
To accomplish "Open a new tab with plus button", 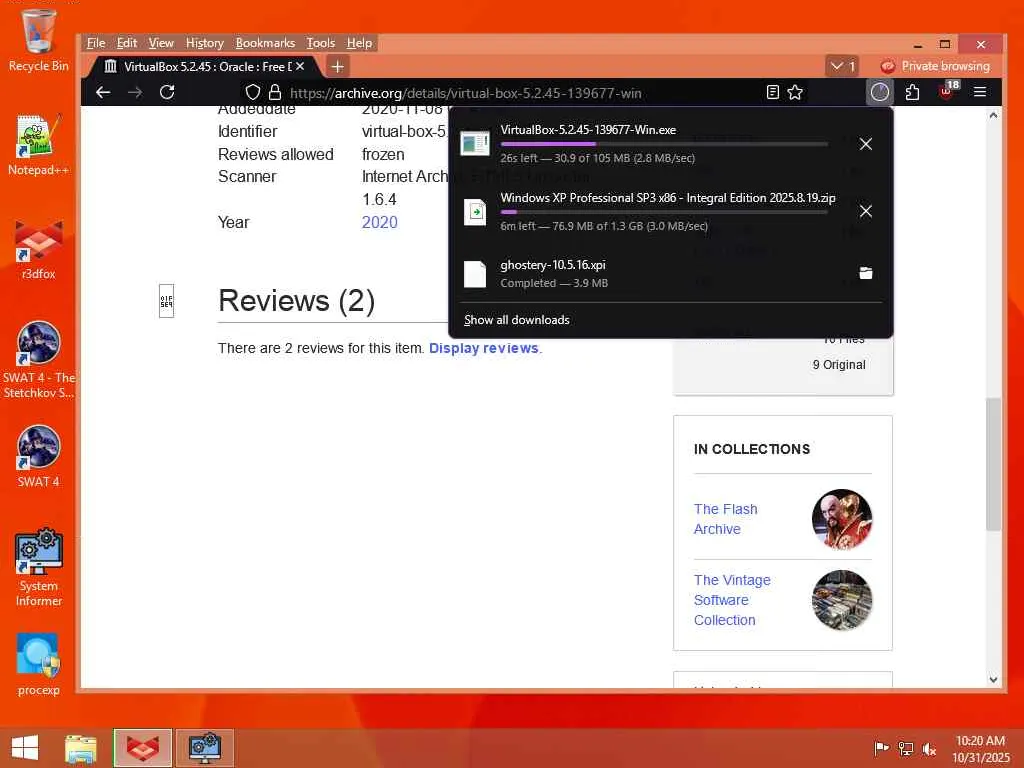I will click(338, 66).
